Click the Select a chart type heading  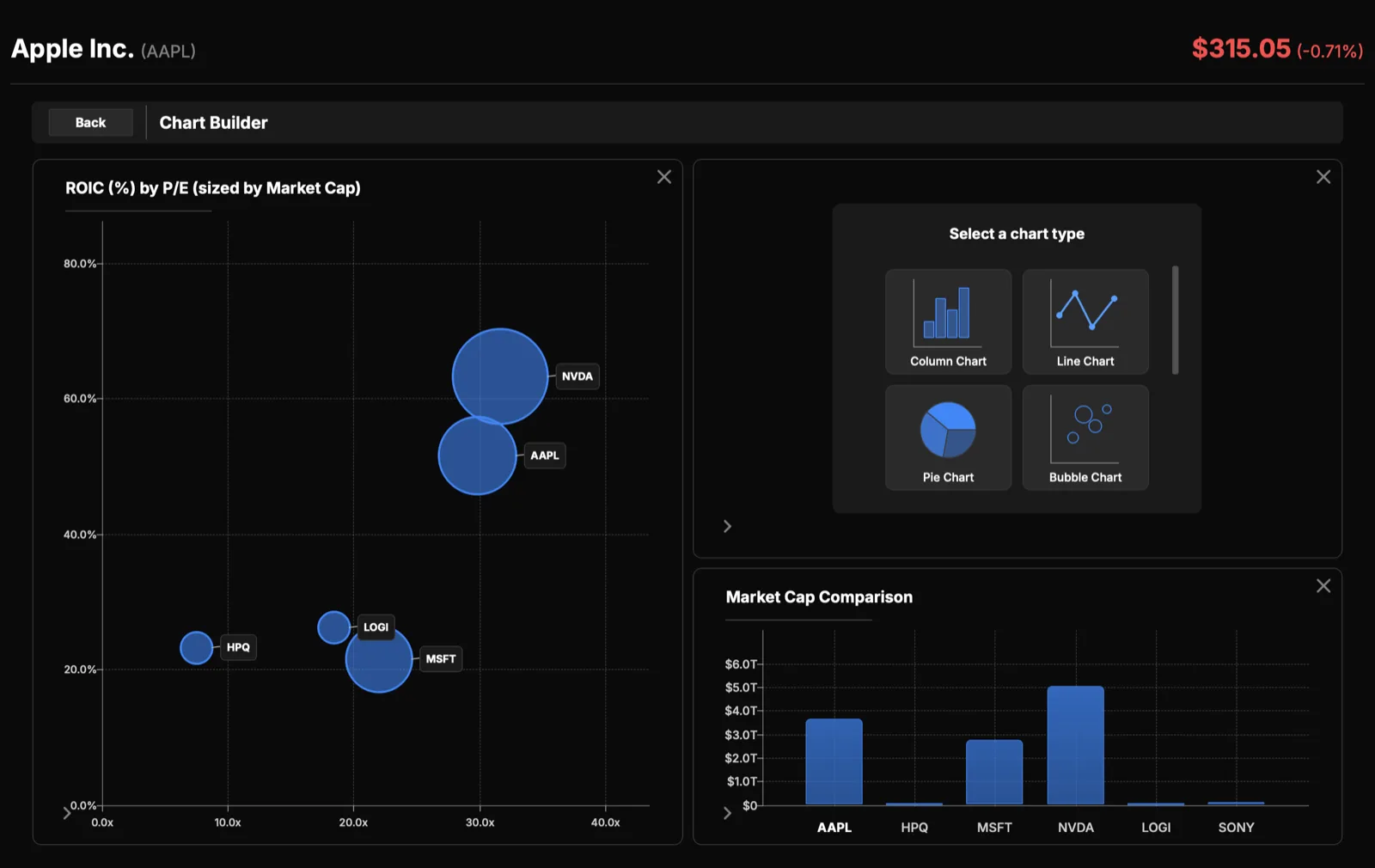coord(1017,234)
